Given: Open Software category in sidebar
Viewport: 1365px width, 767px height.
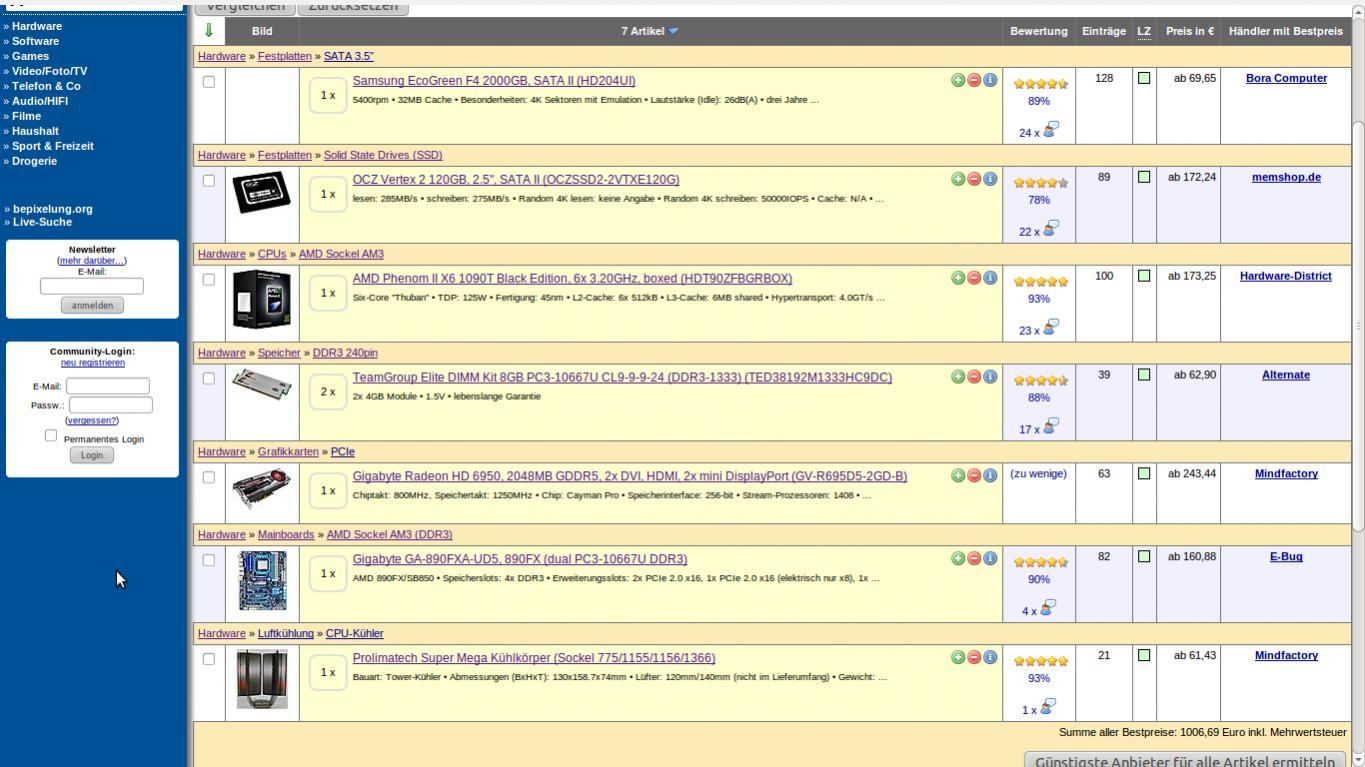Looking at the screenshot, I should [35, 41].
